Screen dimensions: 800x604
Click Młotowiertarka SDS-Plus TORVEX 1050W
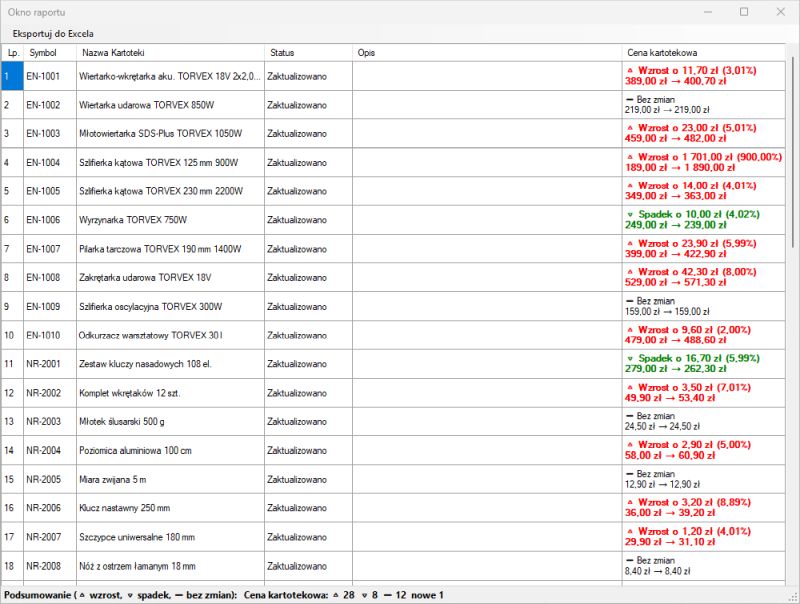[x=170, y=134]
